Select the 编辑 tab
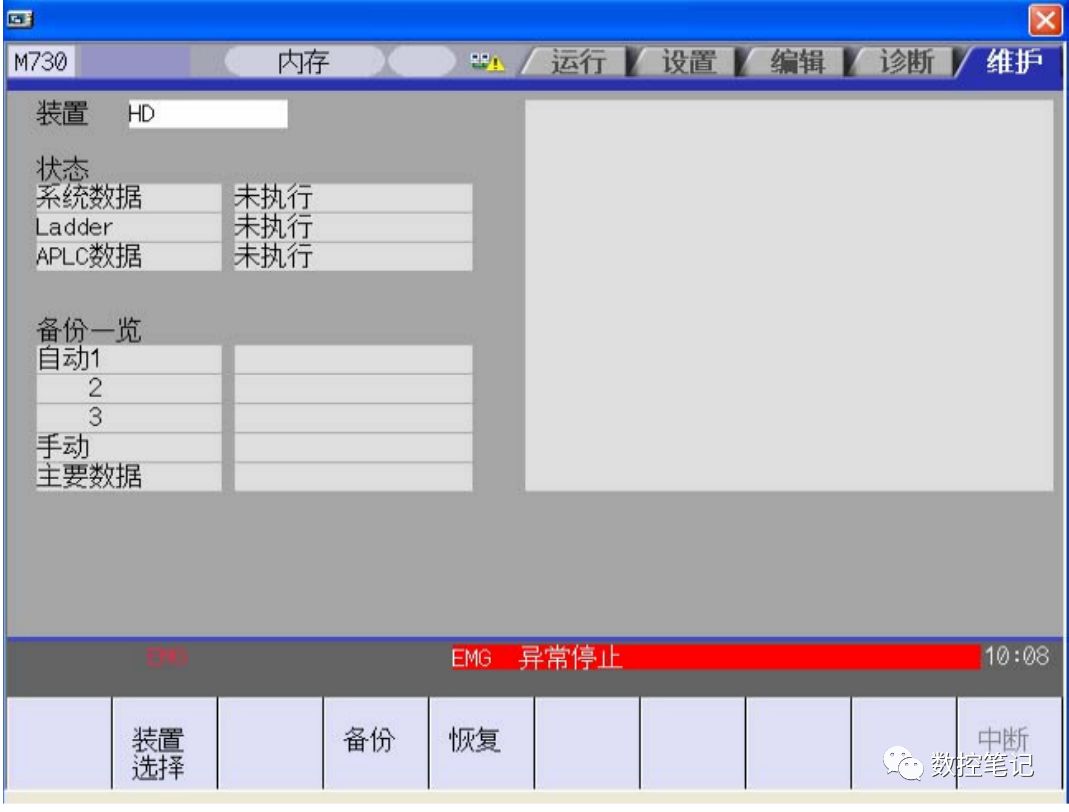The height and width of the screenshot is (812, 1069). [x=797, y=62]
